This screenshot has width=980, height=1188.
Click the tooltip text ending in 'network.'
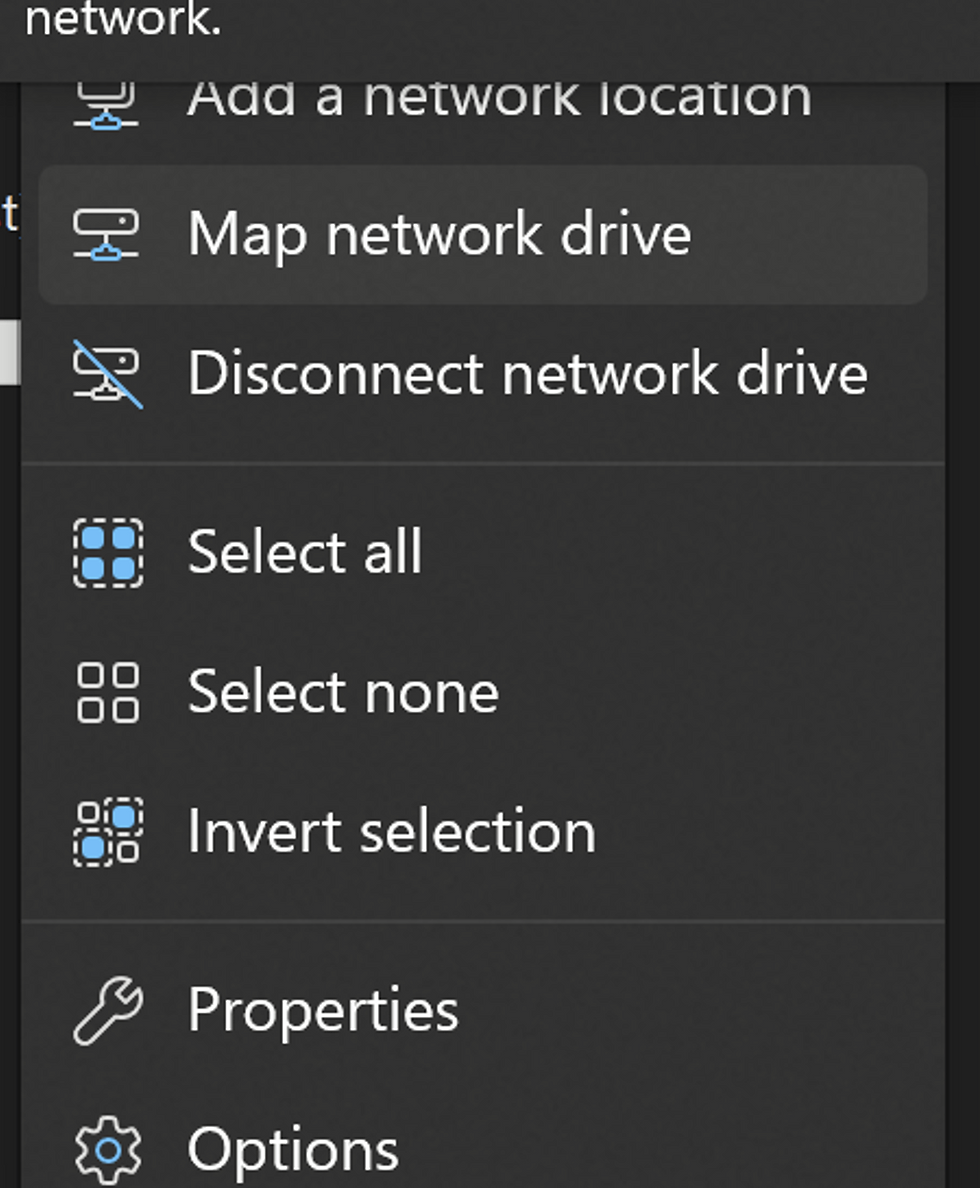click(122, 20)
